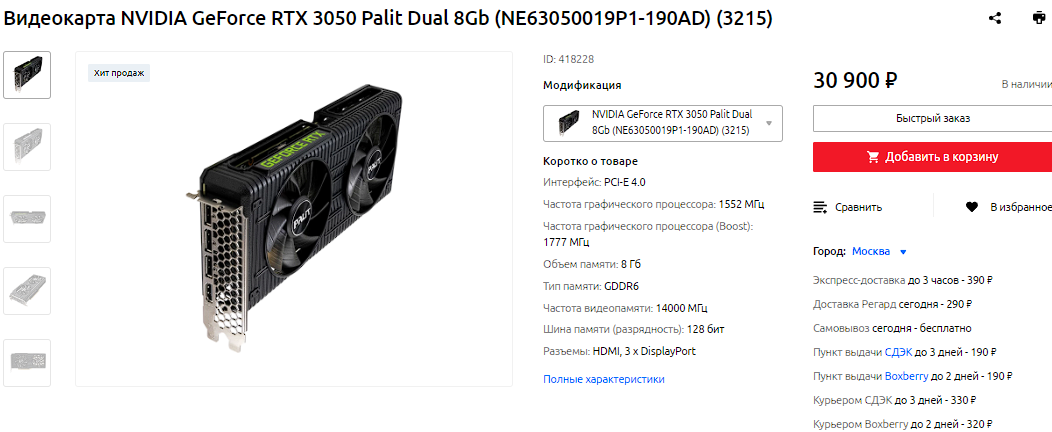Click the Хит продаж badge
The width and height of the screenshot is (1052, 432).
119,73
